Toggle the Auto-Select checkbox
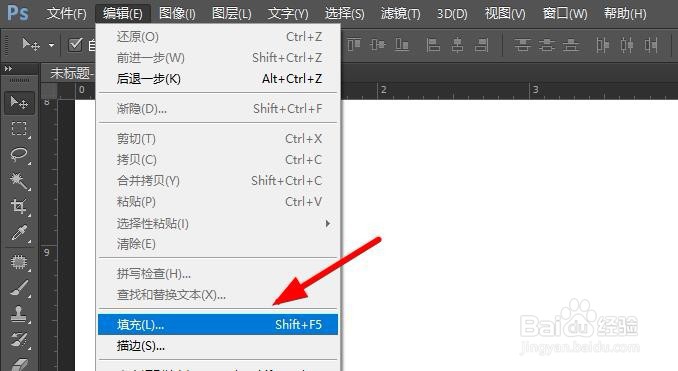 click(75, 44)
